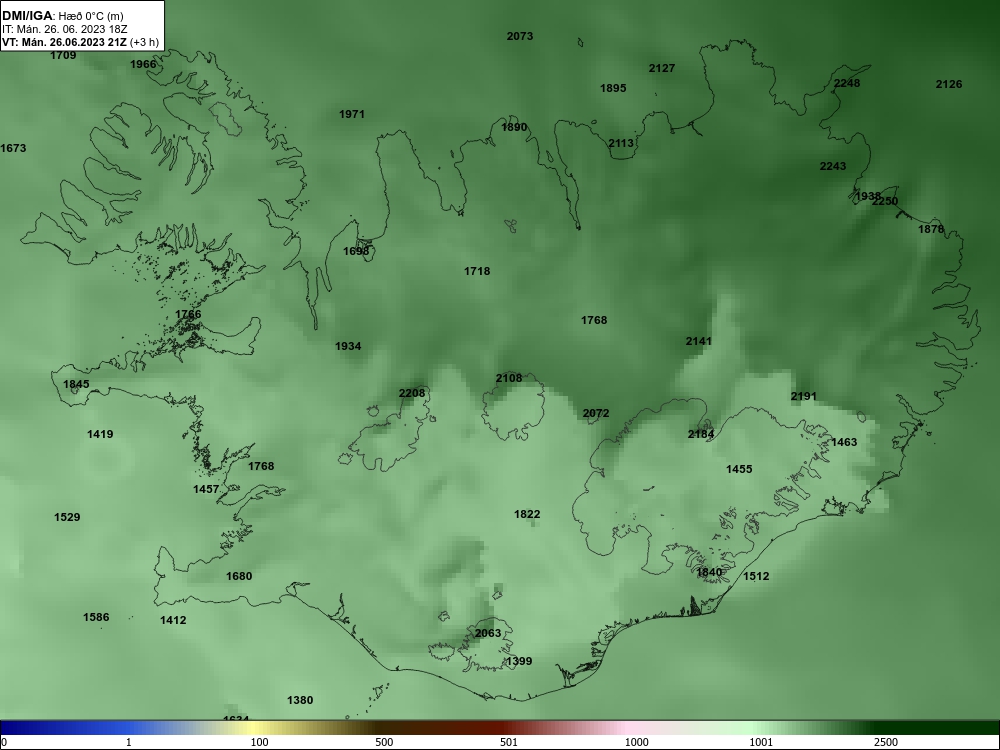Image resolution: width=1000 pixels, height=750 pixels.
Task: Click the 1971 height value
Action: click(x=352, y=114)
